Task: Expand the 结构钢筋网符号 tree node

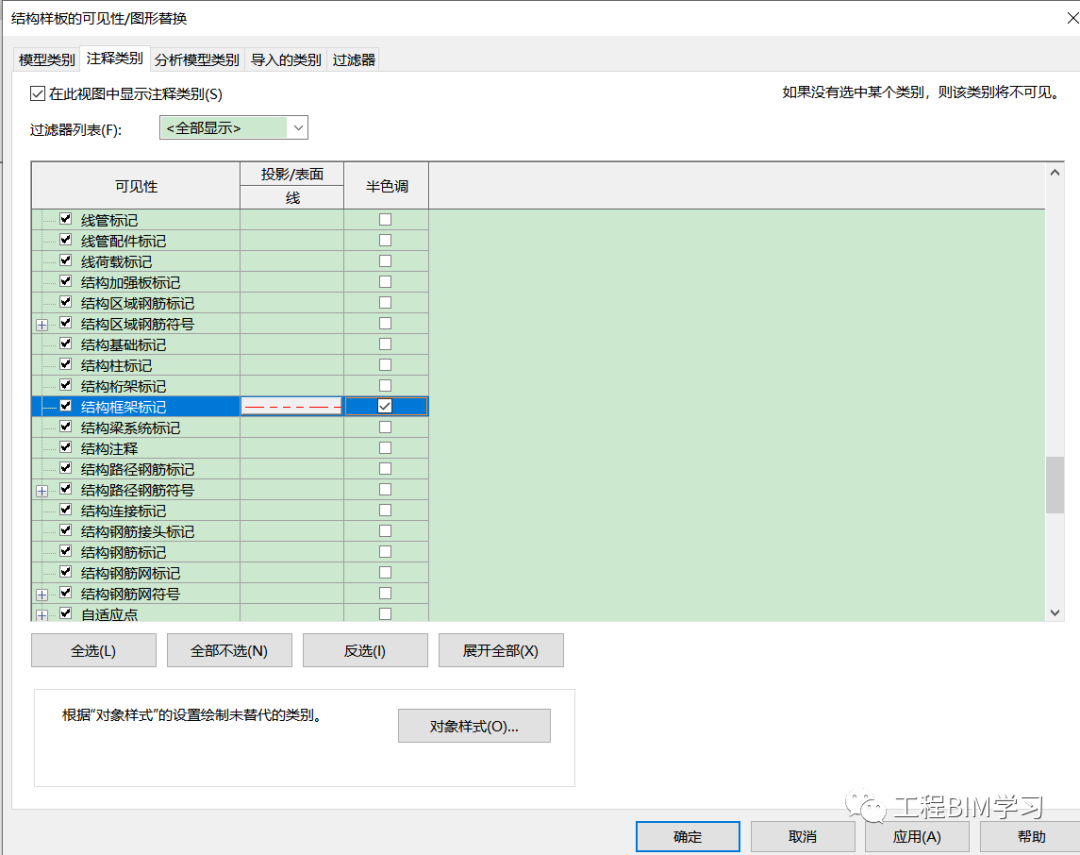Action: tap(42, 595)
